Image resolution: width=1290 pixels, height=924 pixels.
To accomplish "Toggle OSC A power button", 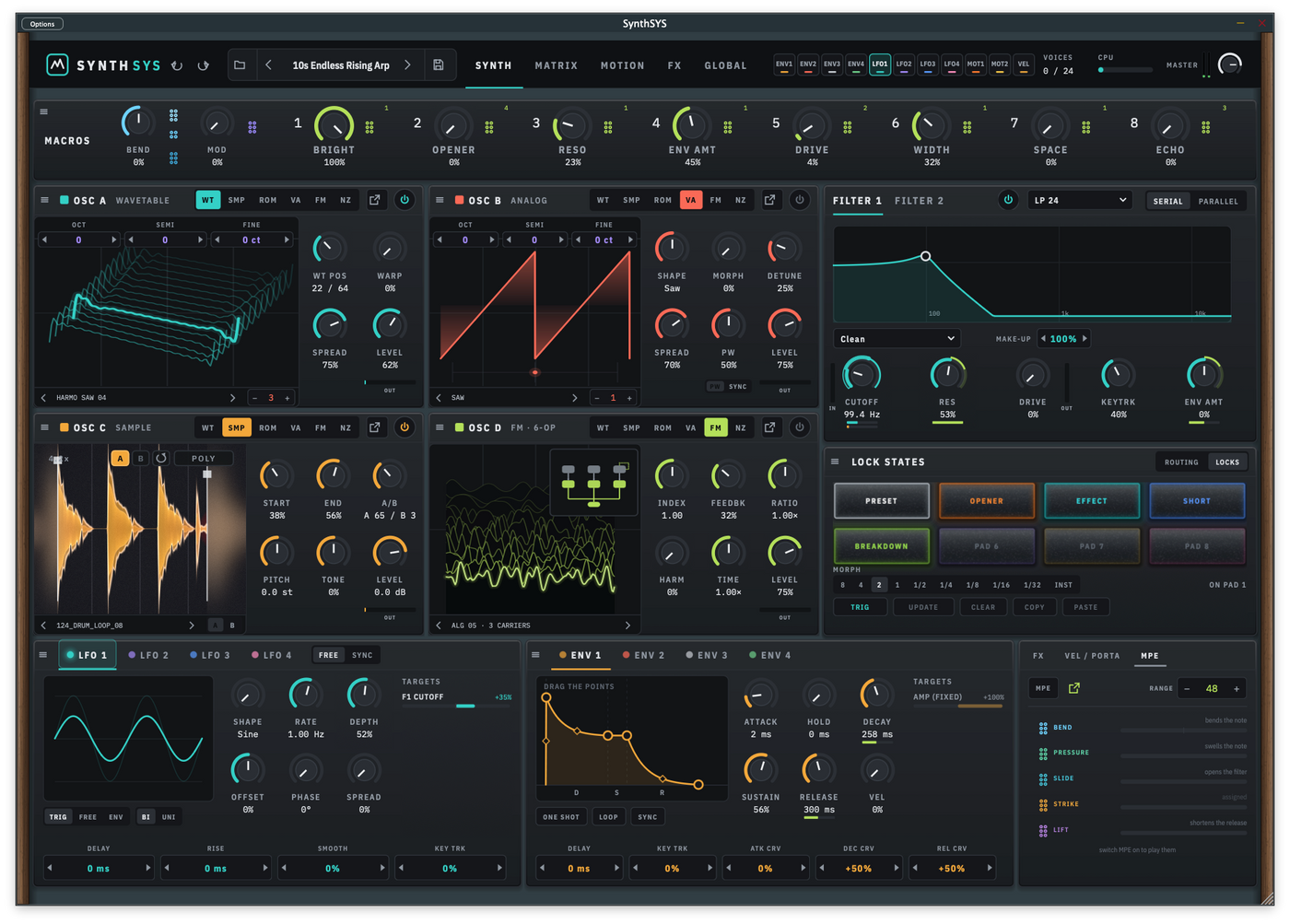I will (405, 200).
